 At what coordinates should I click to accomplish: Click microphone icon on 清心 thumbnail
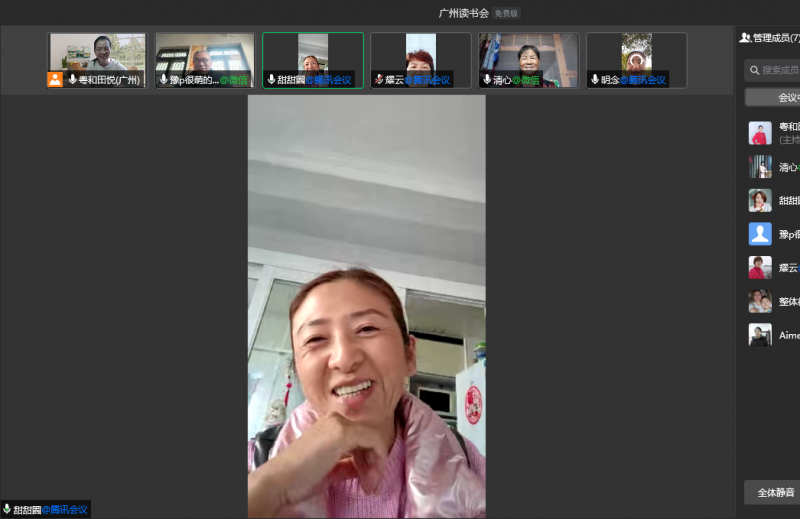(x=487, y=80)
